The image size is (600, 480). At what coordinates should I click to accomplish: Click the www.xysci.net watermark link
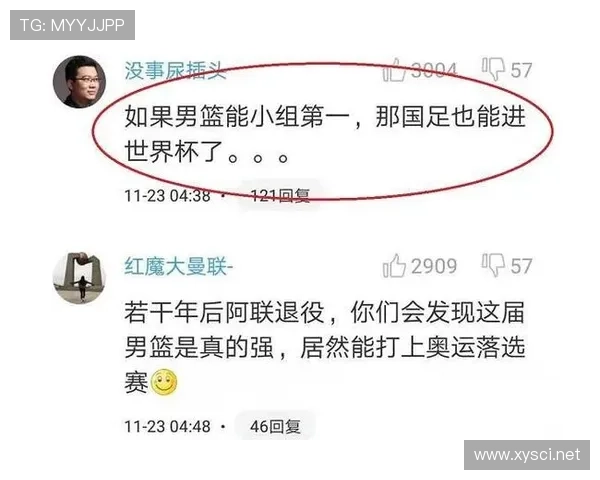tap(527, 455)
